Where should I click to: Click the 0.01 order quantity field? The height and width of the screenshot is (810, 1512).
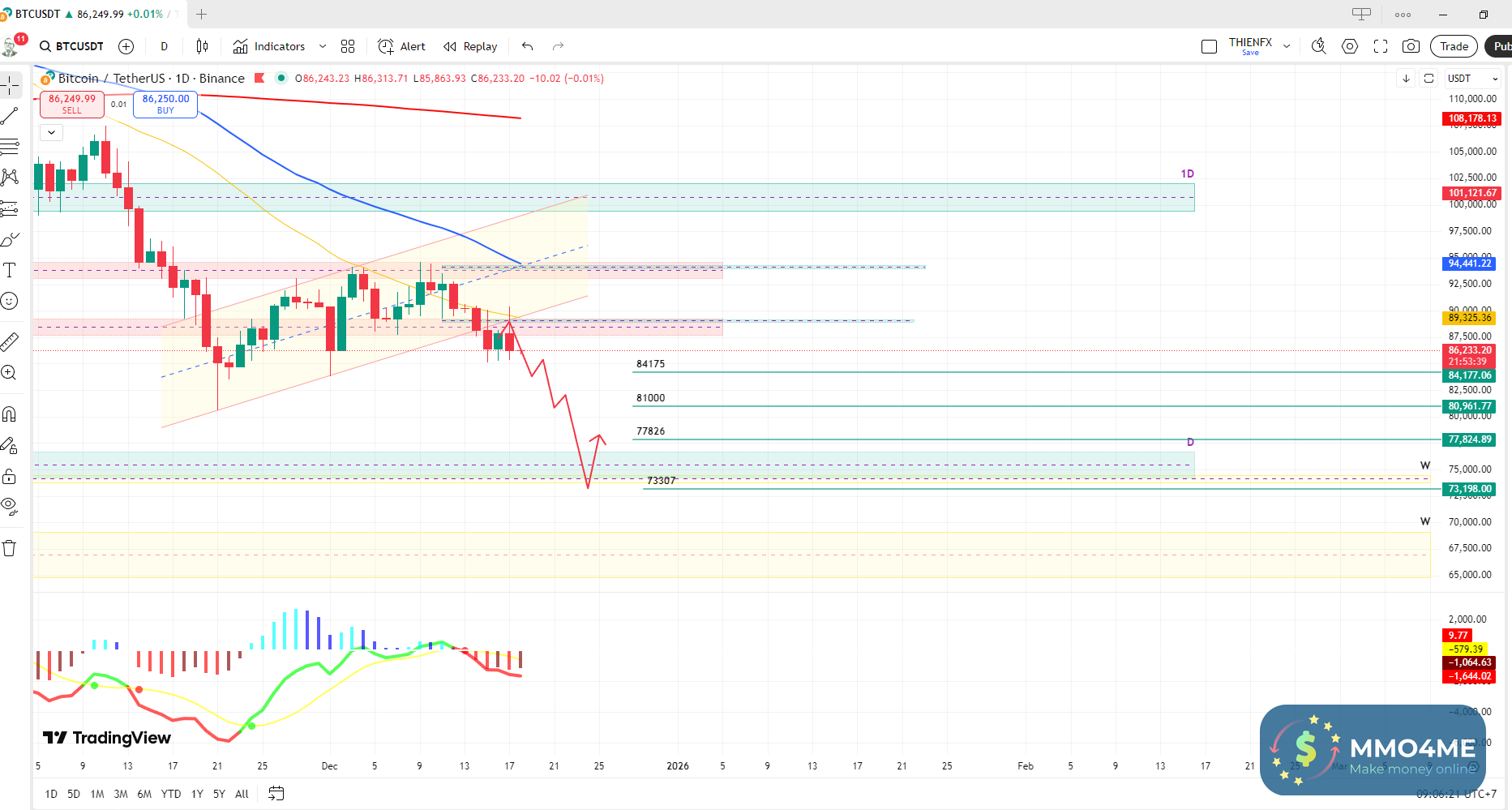click(x=119, y=105)
